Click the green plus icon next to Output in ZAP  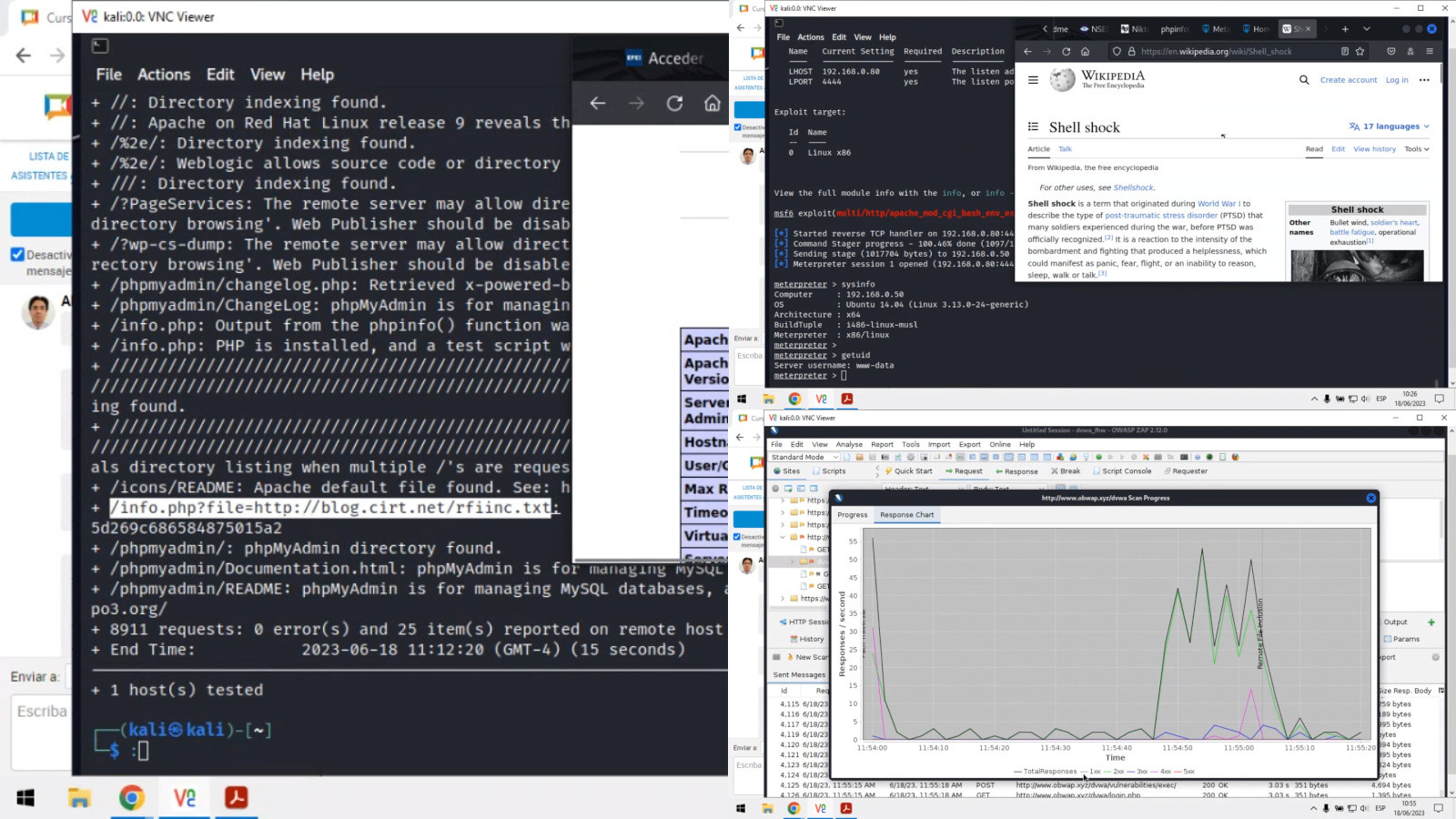(1431, 622)
